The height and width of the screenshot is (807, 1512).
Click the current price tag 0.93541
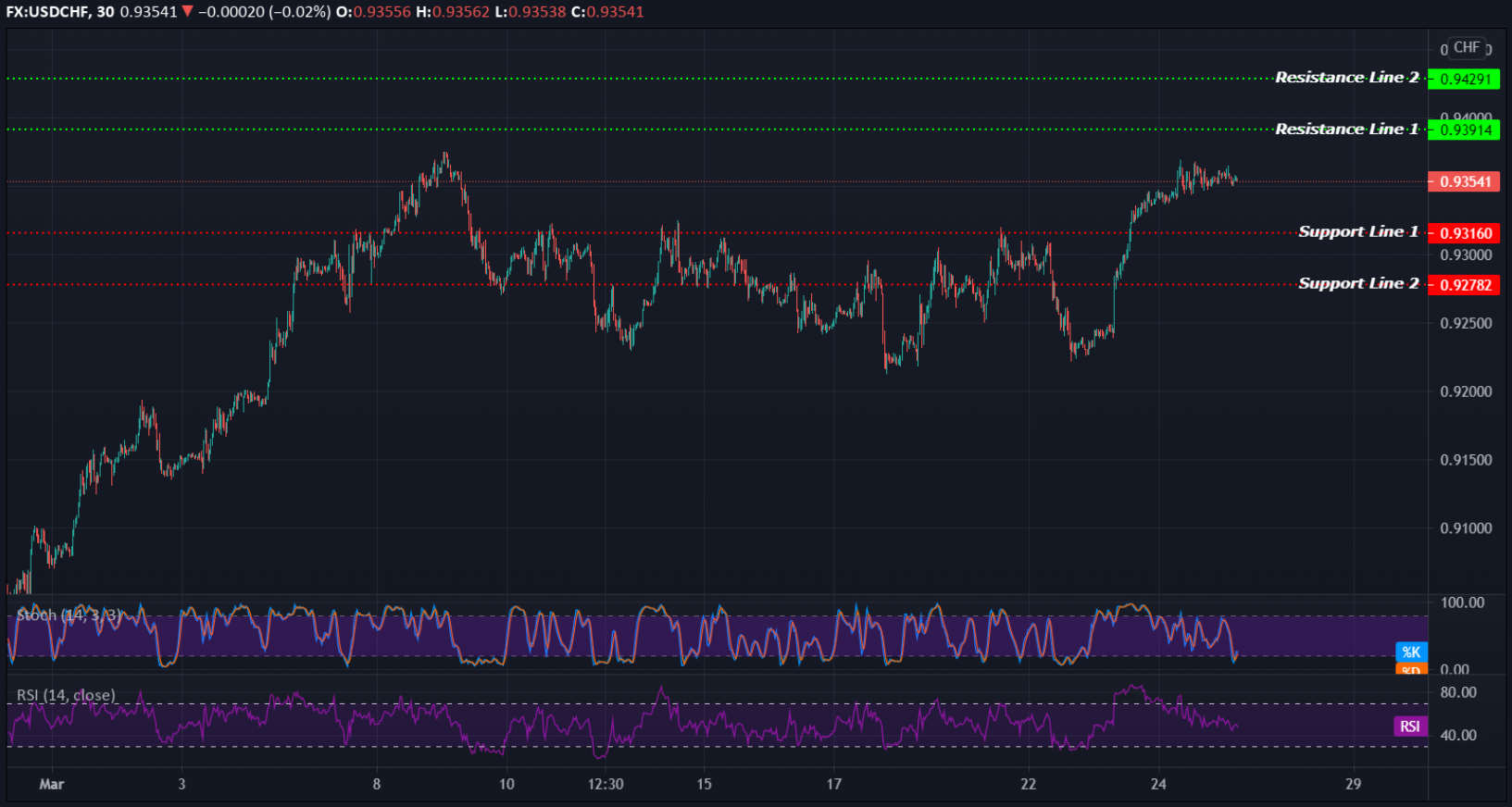tap(1464, 182)
